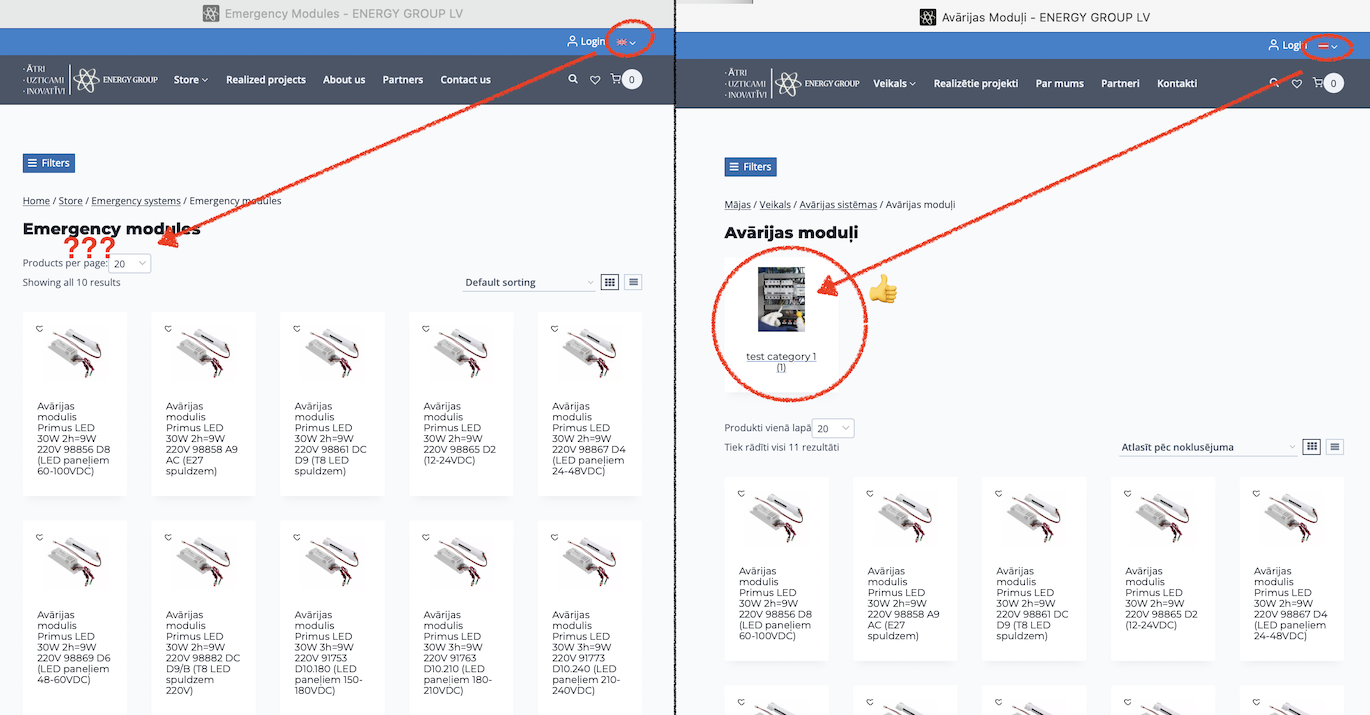Open Produkti vienā lapā dropdown
The width and height of the screenshot is (1370, 715).
[833, 428]
